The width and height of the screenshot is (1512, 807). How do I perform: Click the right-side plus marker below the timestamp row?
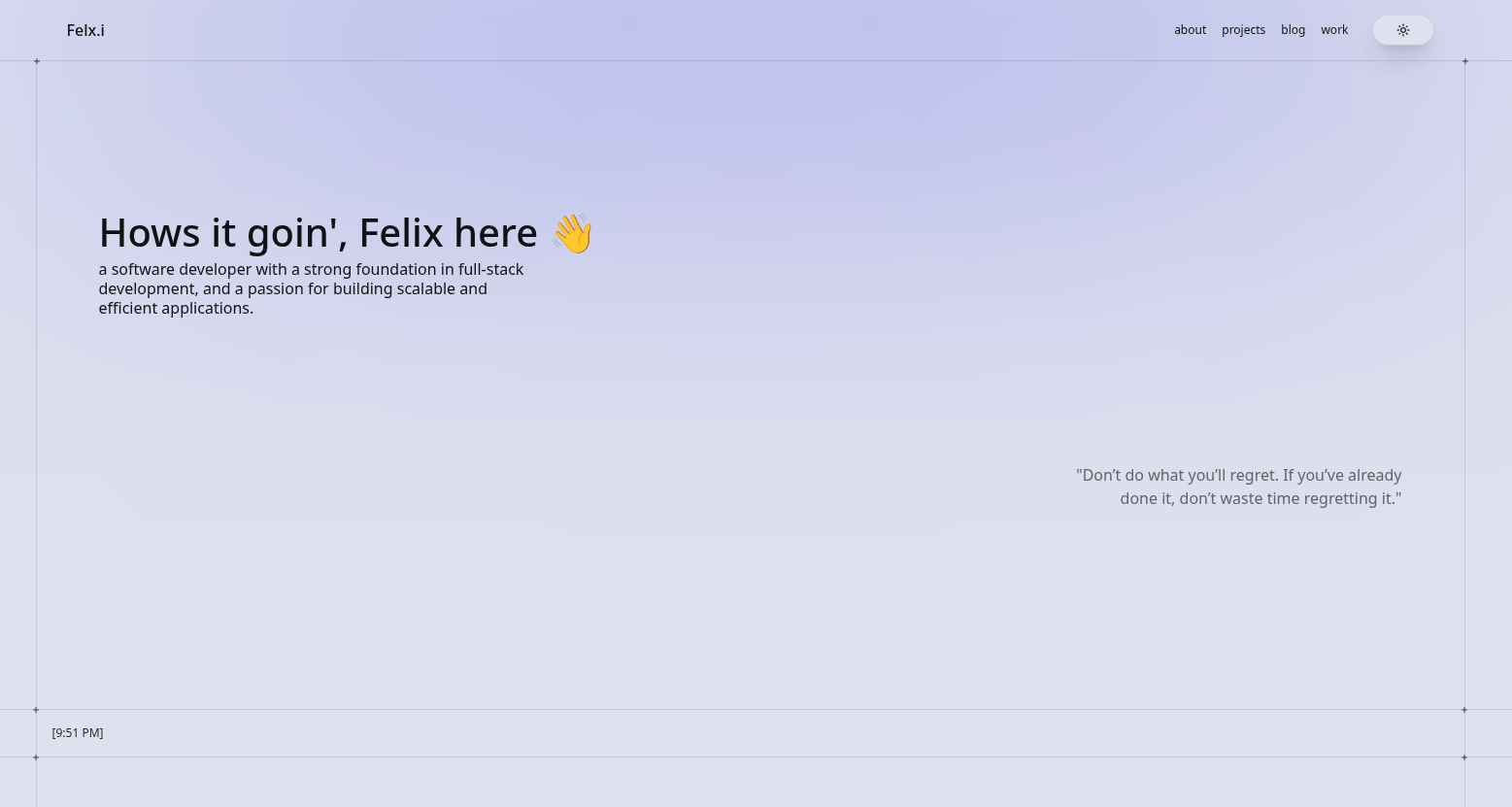pos(1464,757)
